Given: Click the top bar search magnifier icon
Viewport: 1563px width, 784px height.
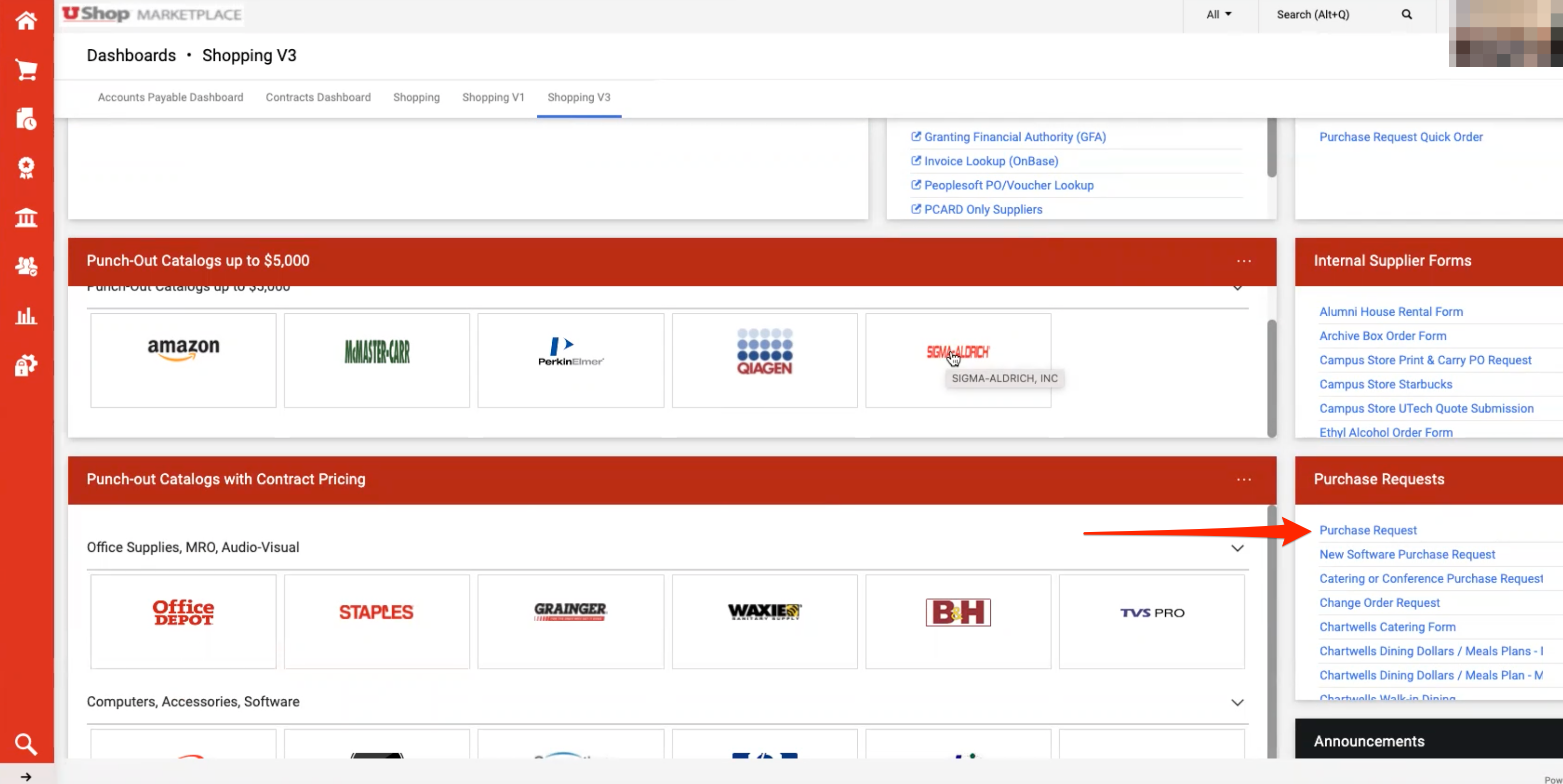Looking at the screenshot, I should coord(1407,14).
